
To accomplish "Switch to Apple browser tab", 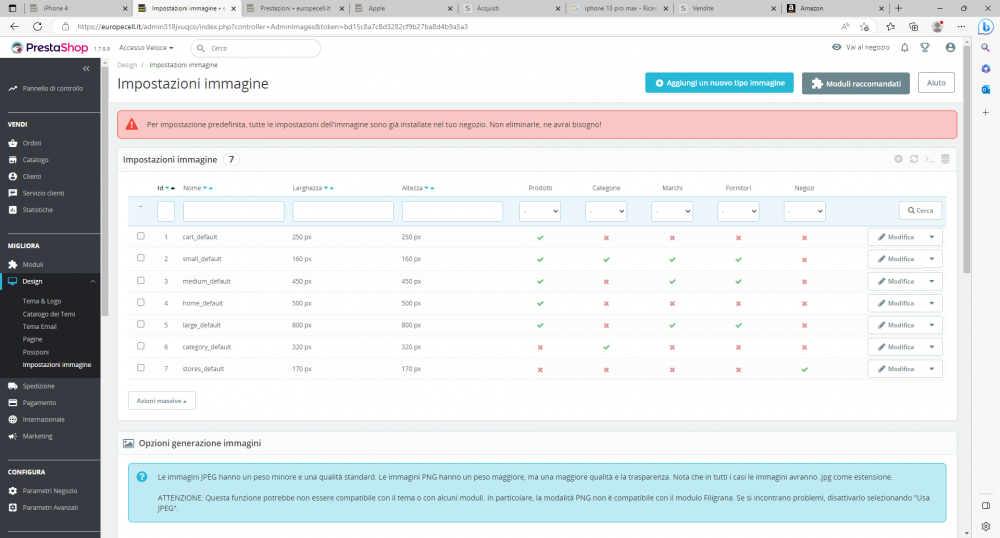I will pyautogui.click(x=403, y=8).
